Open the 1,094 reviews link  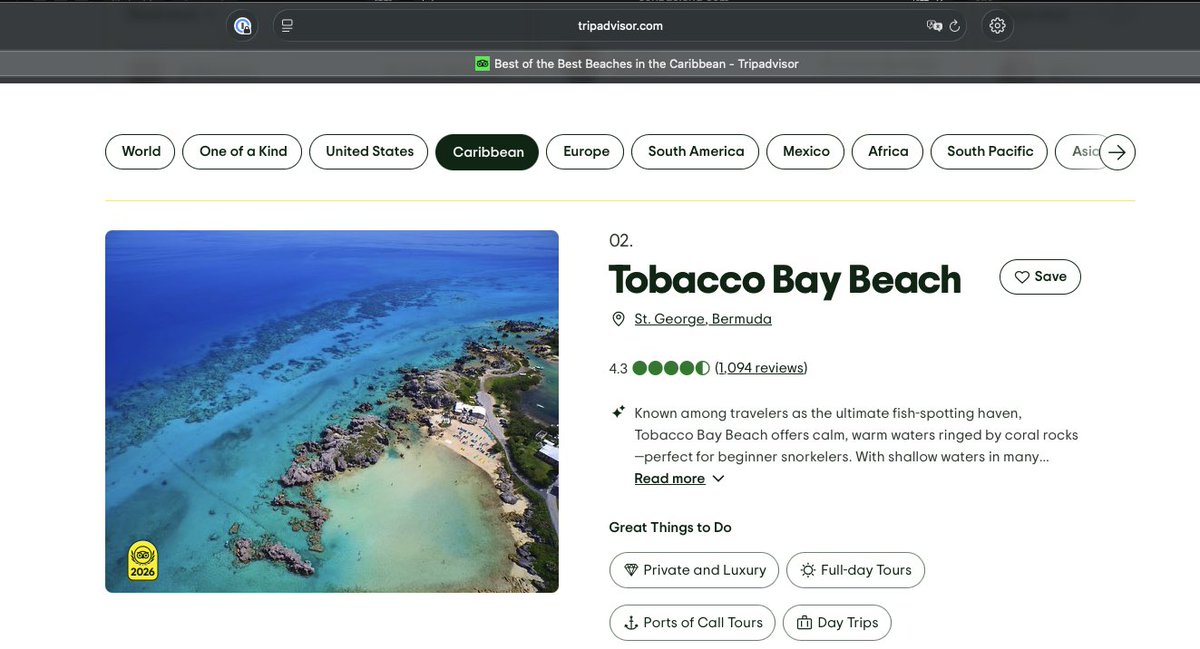tap(761, 368)
